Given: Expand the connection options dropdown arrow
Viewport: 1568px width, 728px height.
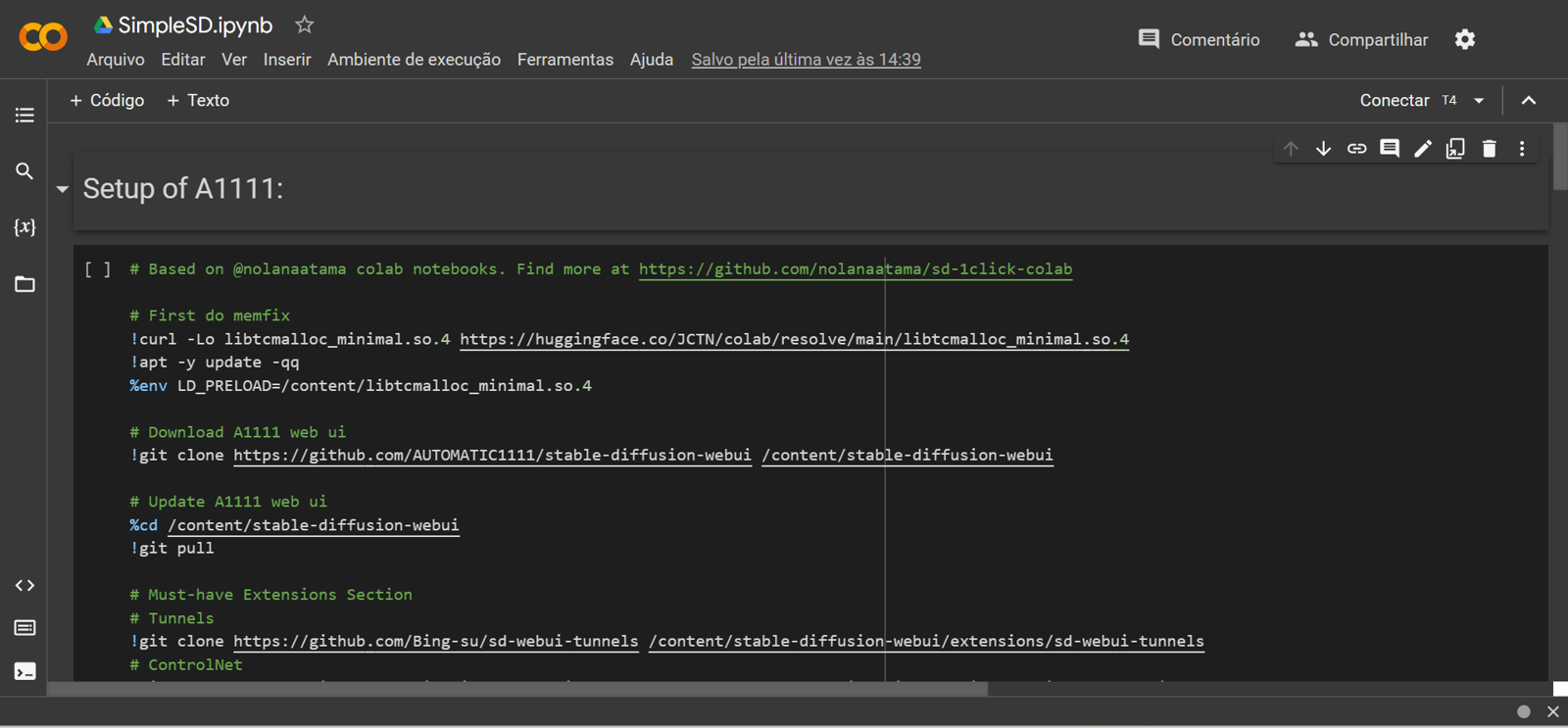Looking at the screenshot, I should click(1479, 101).
